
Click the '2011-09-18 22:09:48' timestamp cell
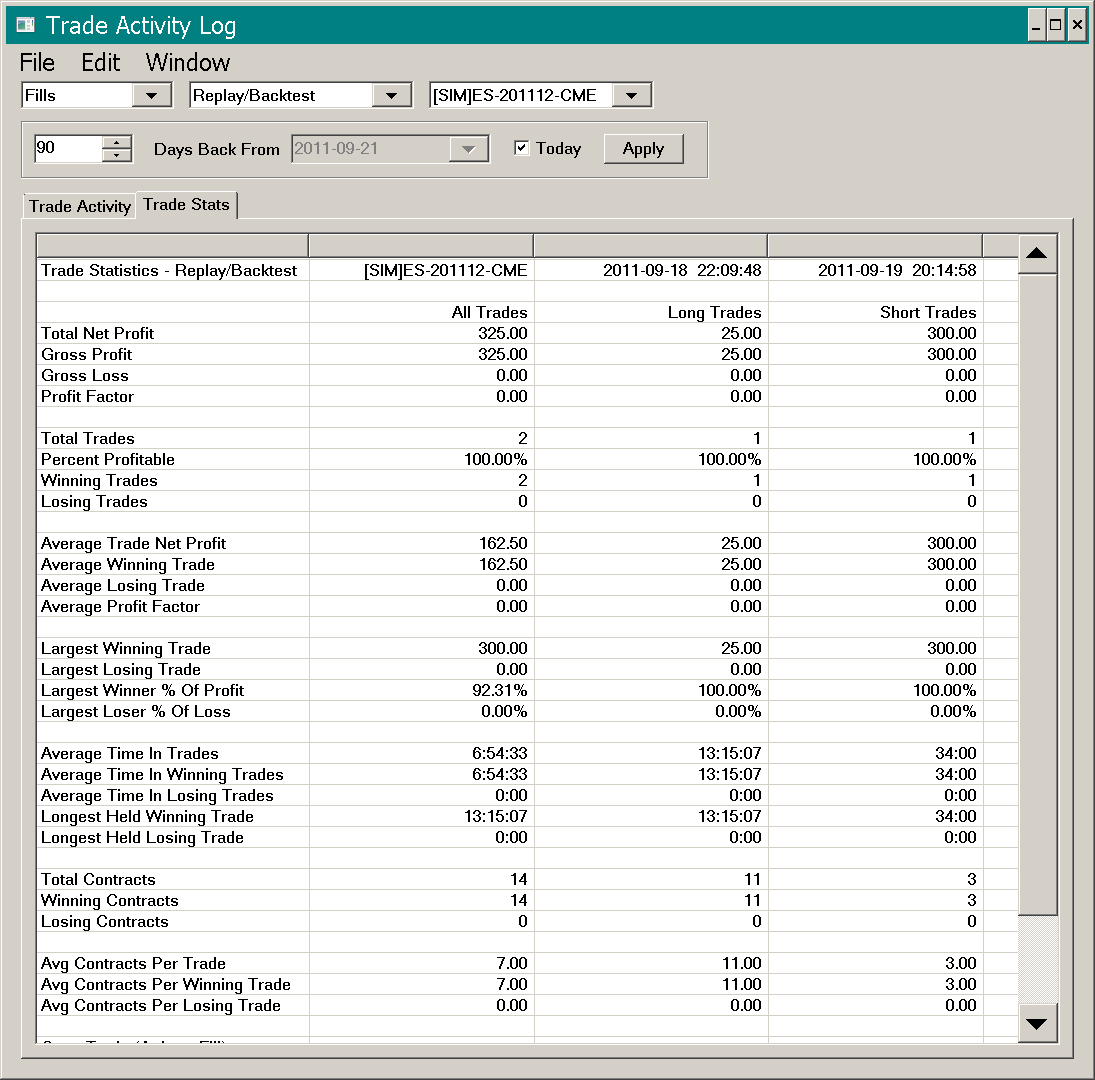click(682, 270)
